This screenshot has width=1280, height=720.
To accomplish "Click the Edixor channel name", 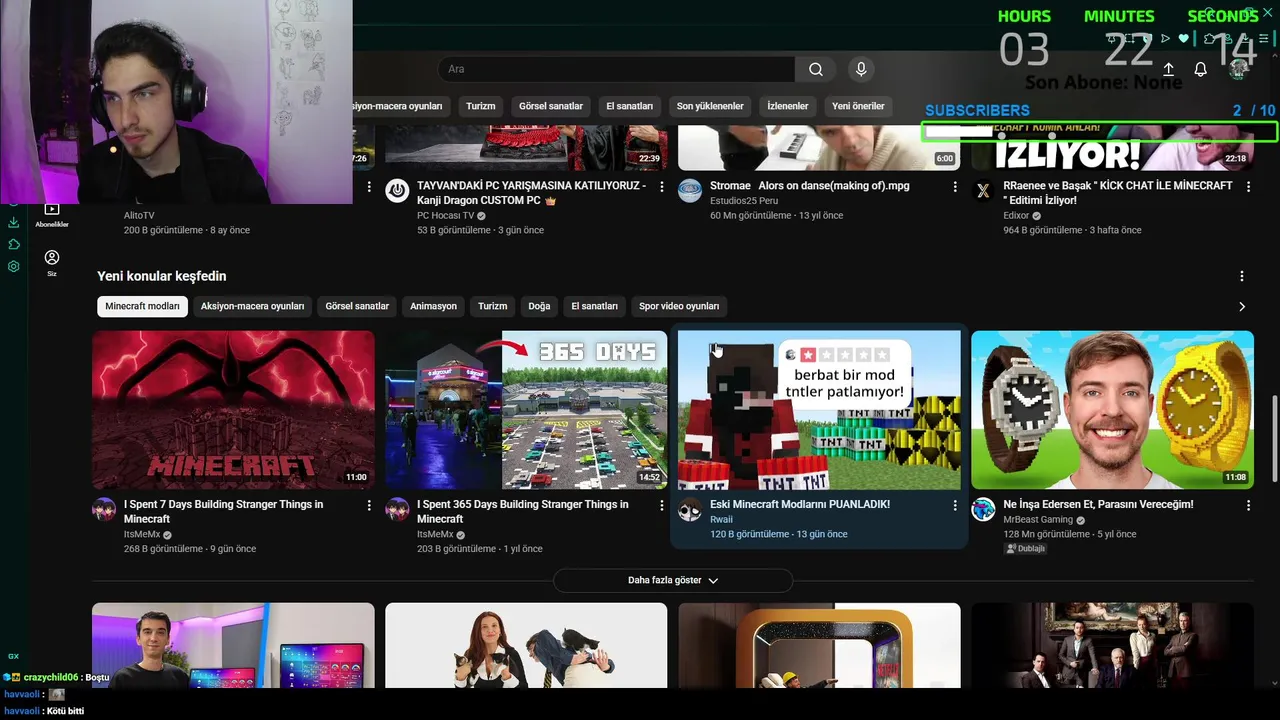I will [x=1016, y=215].
